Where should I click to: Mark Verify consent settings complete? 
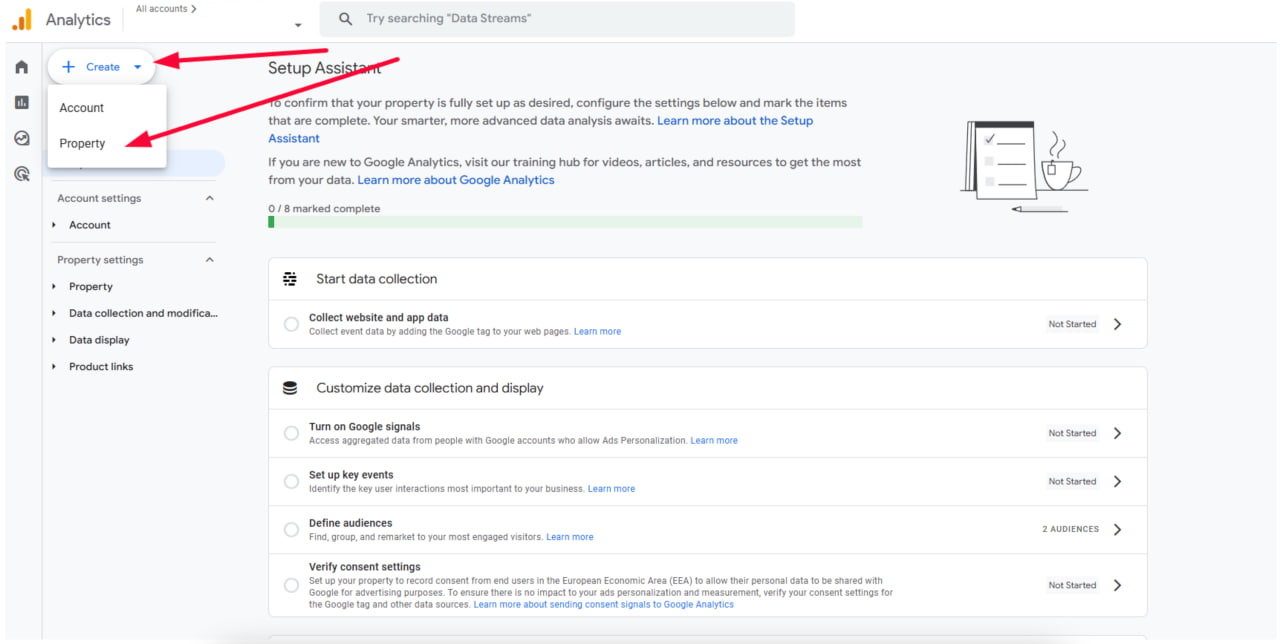click(291, 585)
